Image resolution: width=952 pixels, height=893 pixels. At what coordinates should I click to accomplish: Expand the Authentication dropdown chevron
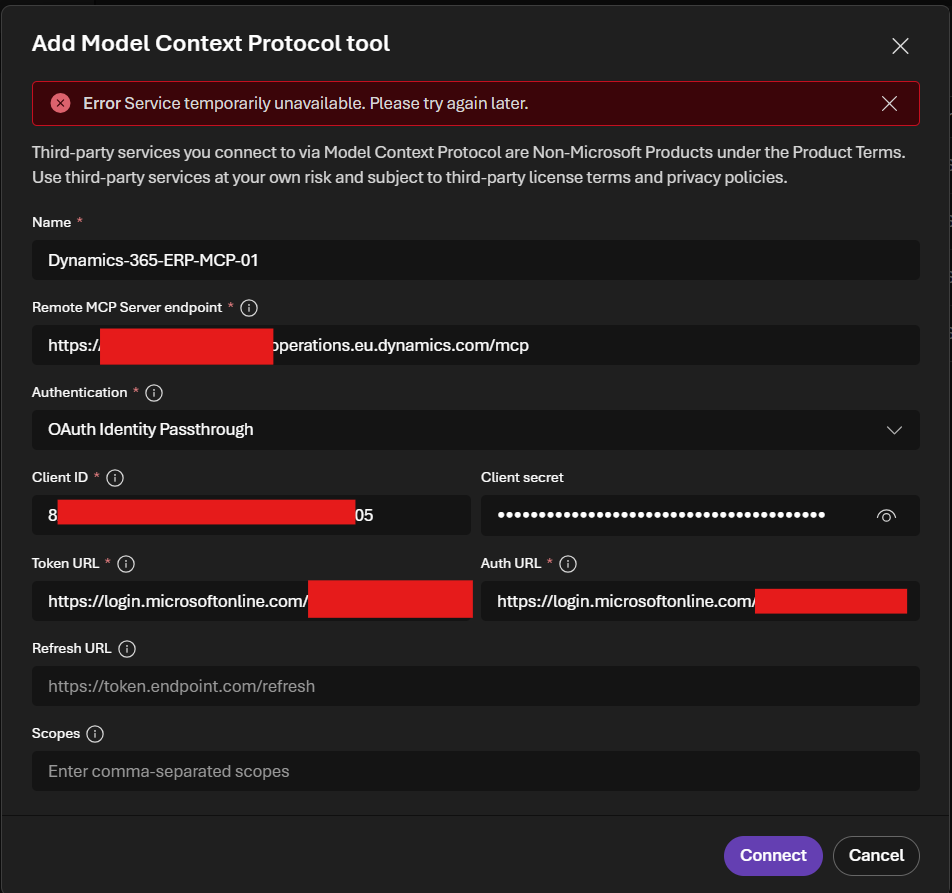pyautogui.click(x=894, y=430)
